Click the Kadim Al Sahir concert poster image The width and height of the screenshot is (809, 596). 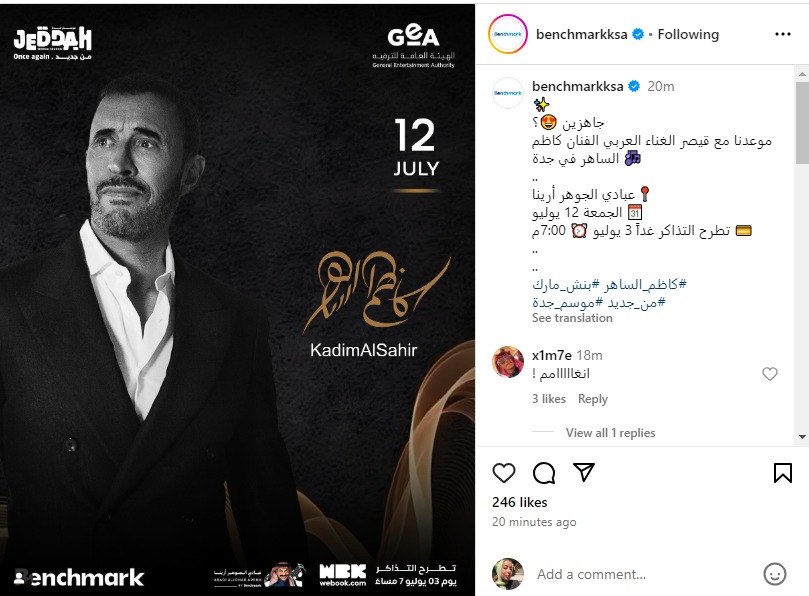(x=237, y=300)
